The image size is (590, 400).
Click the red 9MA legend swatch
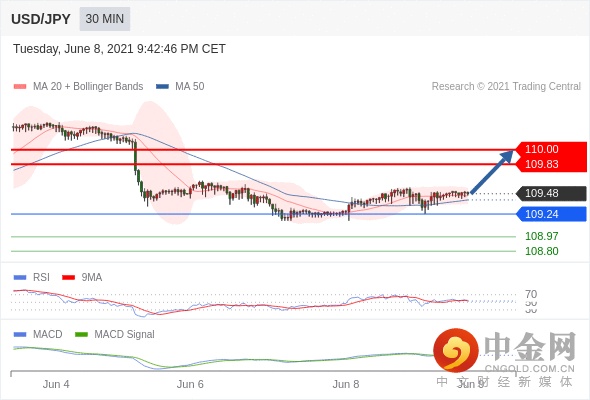coord(68,278)
